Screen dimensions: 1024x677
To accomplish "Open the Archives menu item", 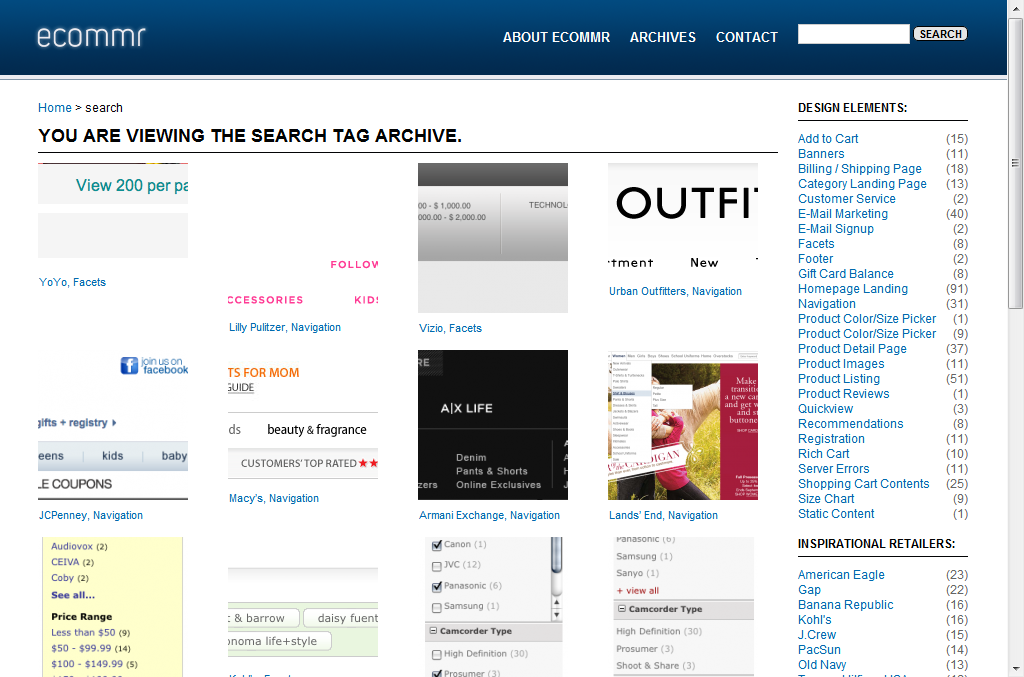I will tap(663, 37).
